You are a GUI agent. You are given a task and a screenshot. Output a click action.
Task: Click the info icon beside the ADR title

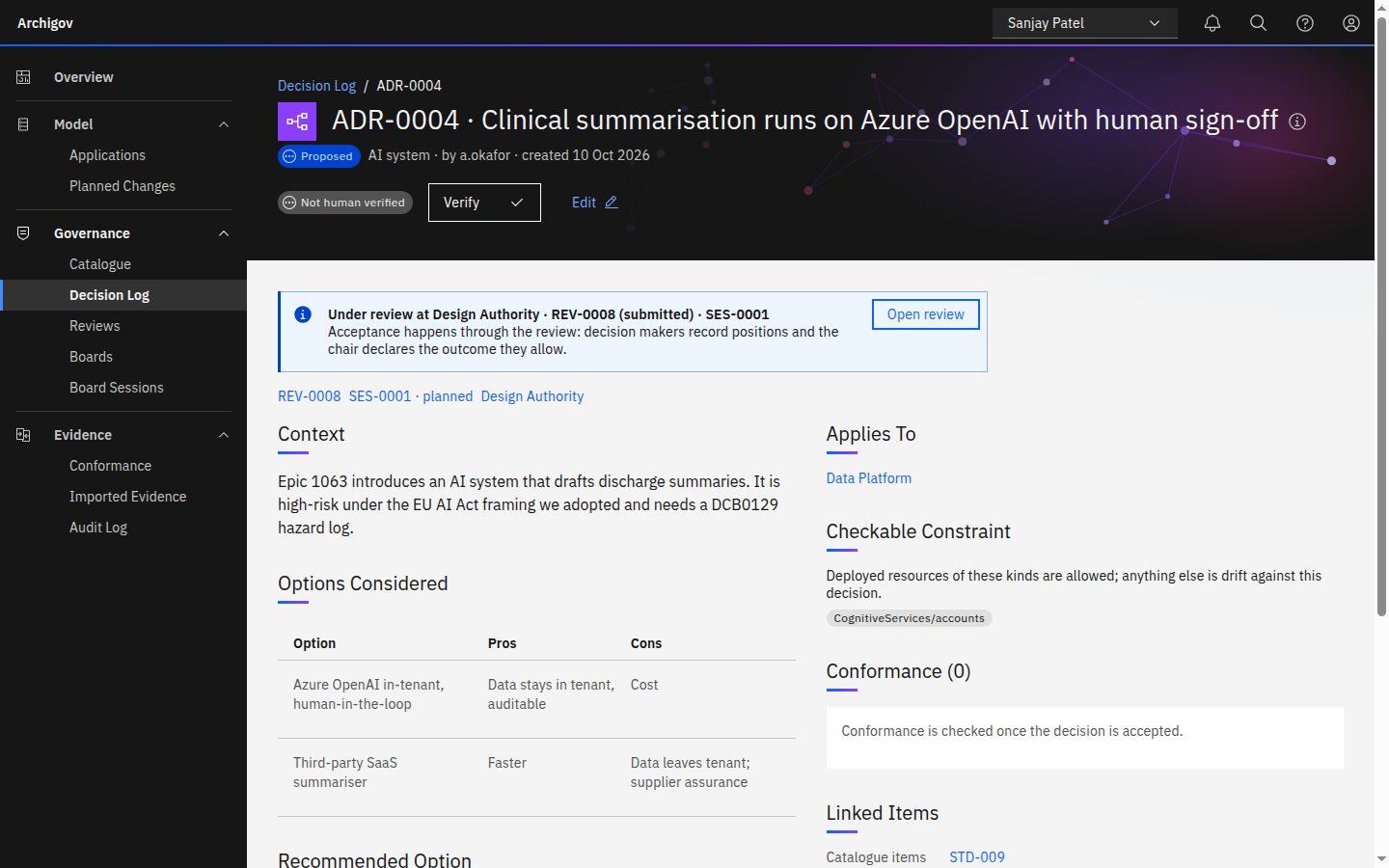pos(1297,122)
